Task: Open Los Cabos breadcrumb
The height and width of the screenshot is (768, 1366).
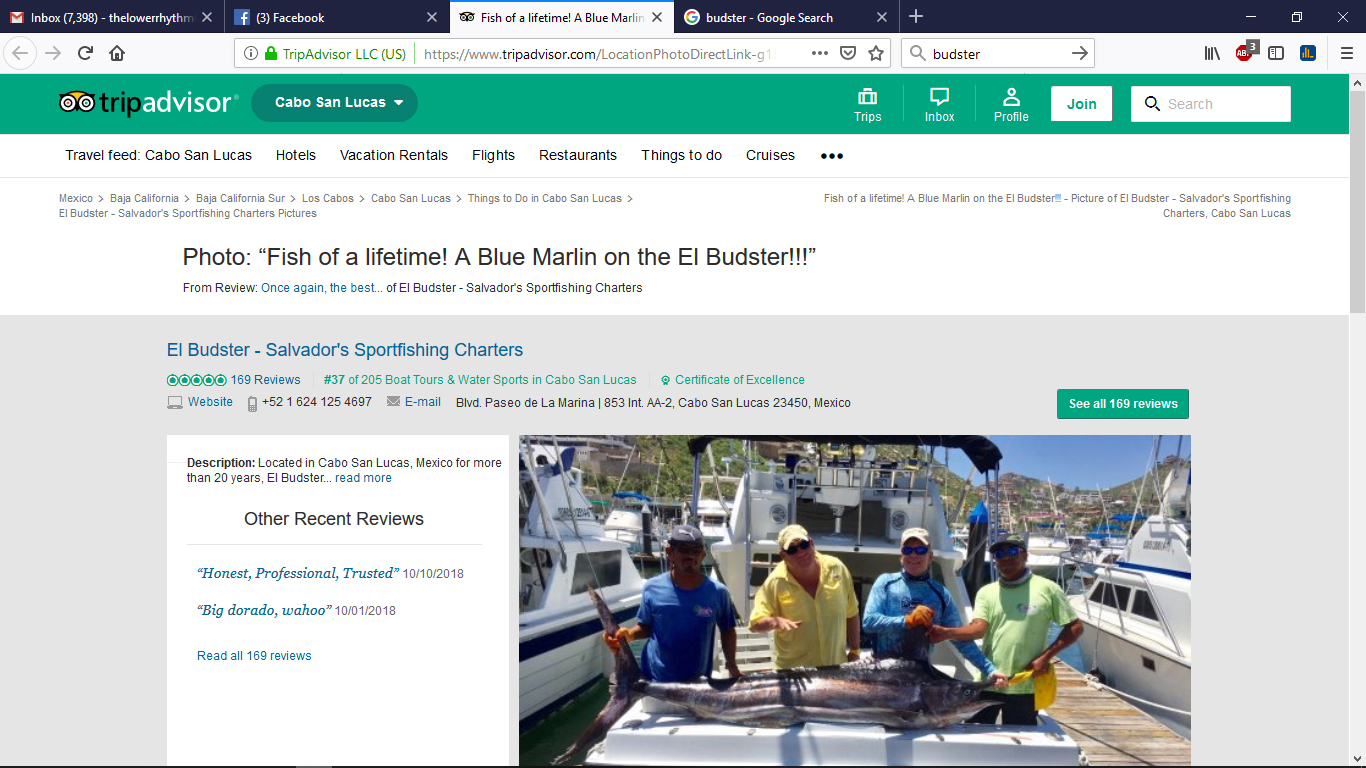Action: point(328,198)
